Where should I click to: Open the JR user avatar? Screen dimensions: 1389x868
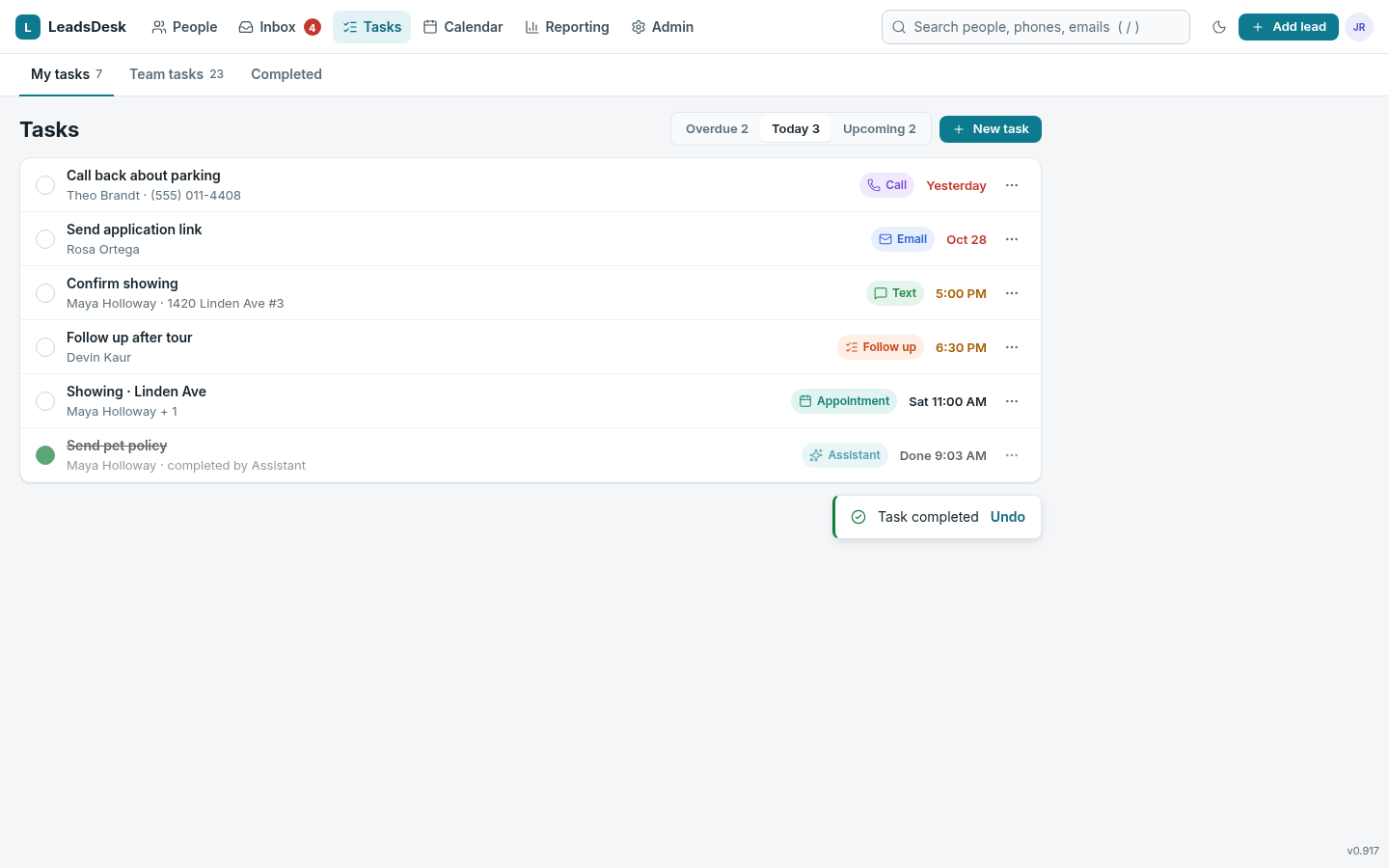[1359, 27]
